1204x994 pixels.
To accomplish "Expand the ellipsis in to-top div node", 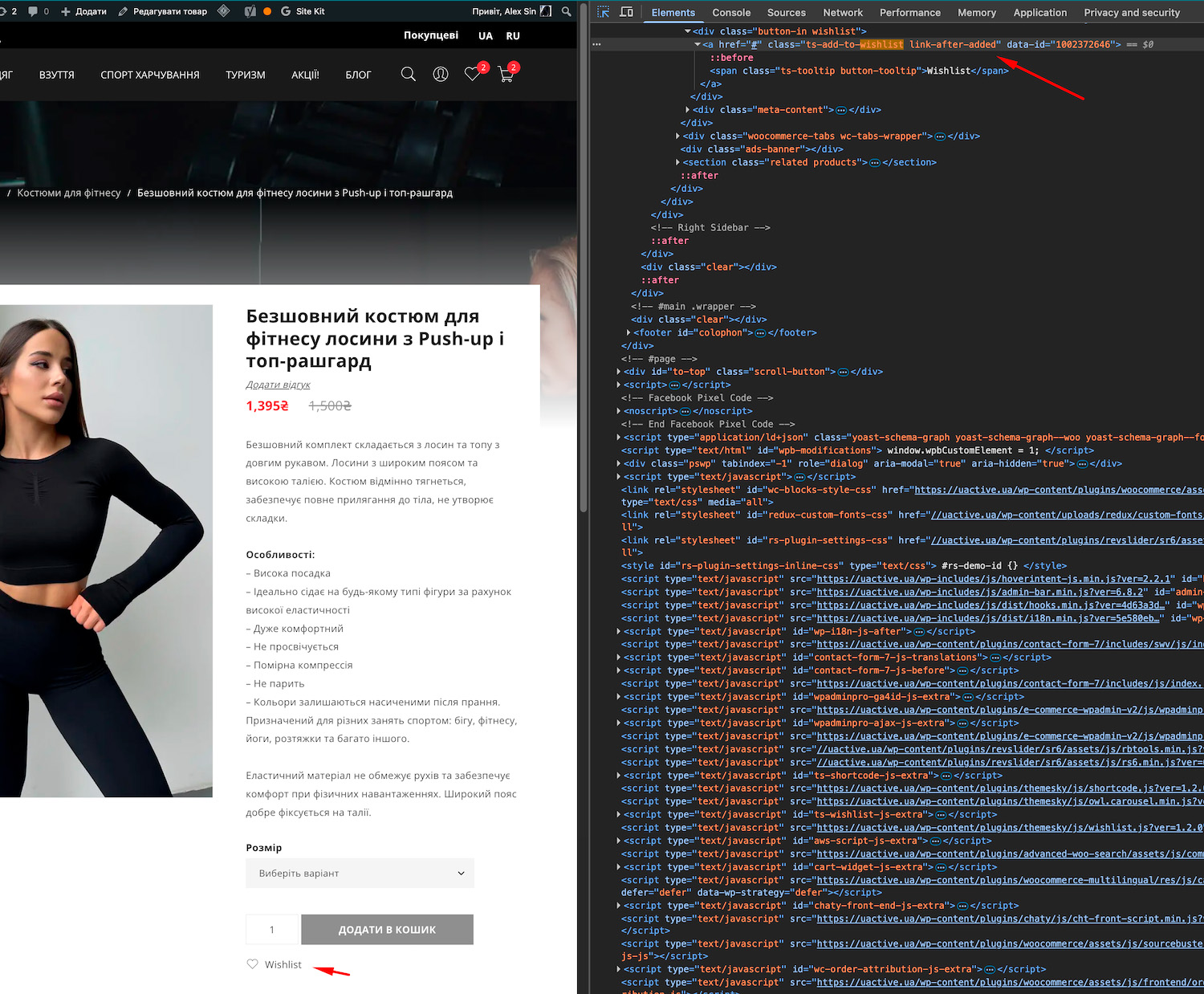I will [843, 373].
